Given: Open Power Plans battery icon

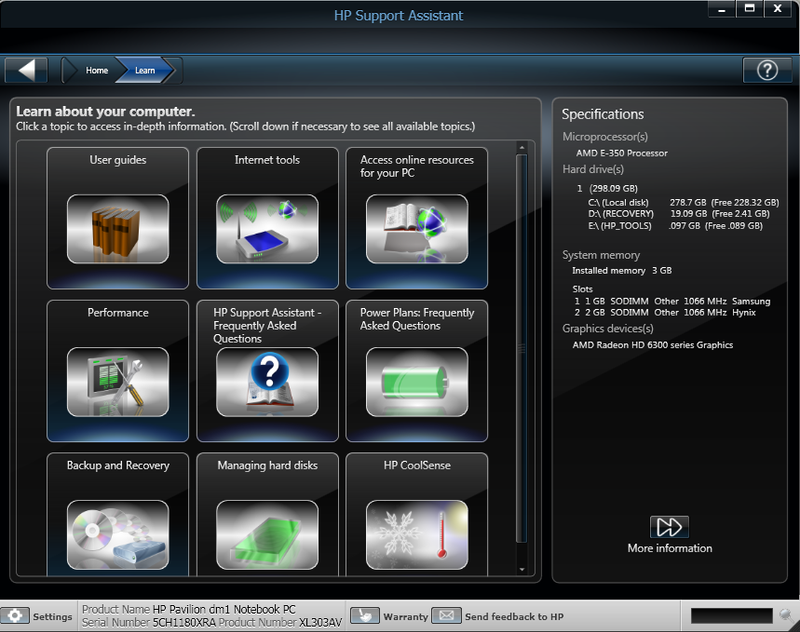Looking at the screenshot, I should click(x=416, y=382).
